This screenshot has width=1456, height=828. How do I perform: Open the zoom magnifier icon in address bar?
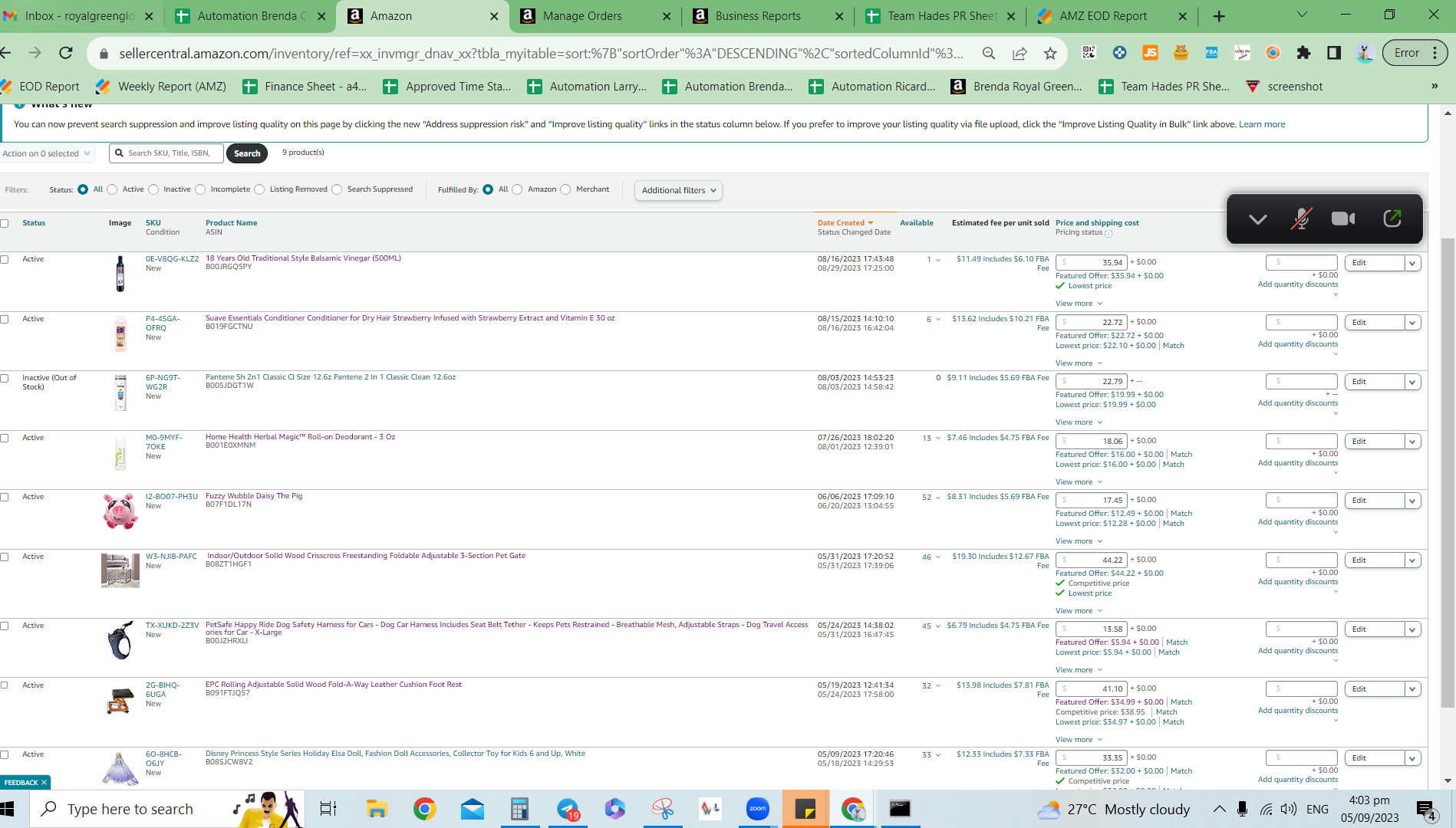pos(989,53)
